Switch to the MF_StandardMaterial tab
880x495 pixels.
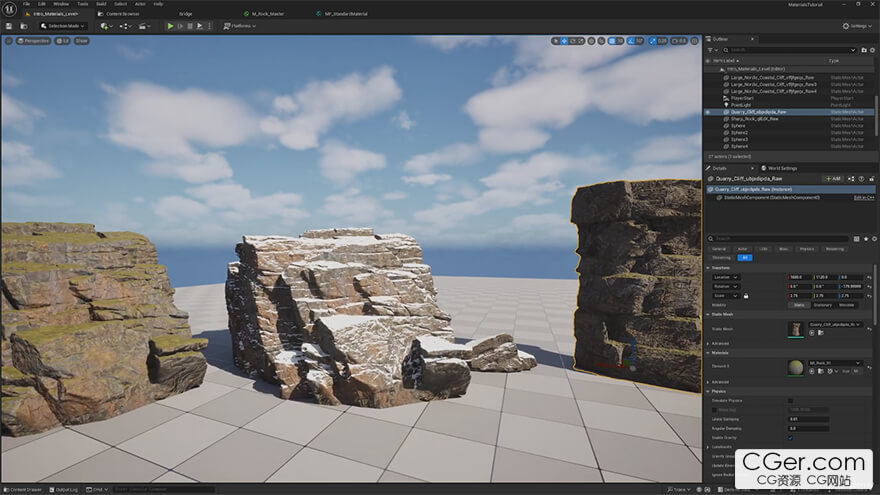pyautogui.click(x=342, y=13)
